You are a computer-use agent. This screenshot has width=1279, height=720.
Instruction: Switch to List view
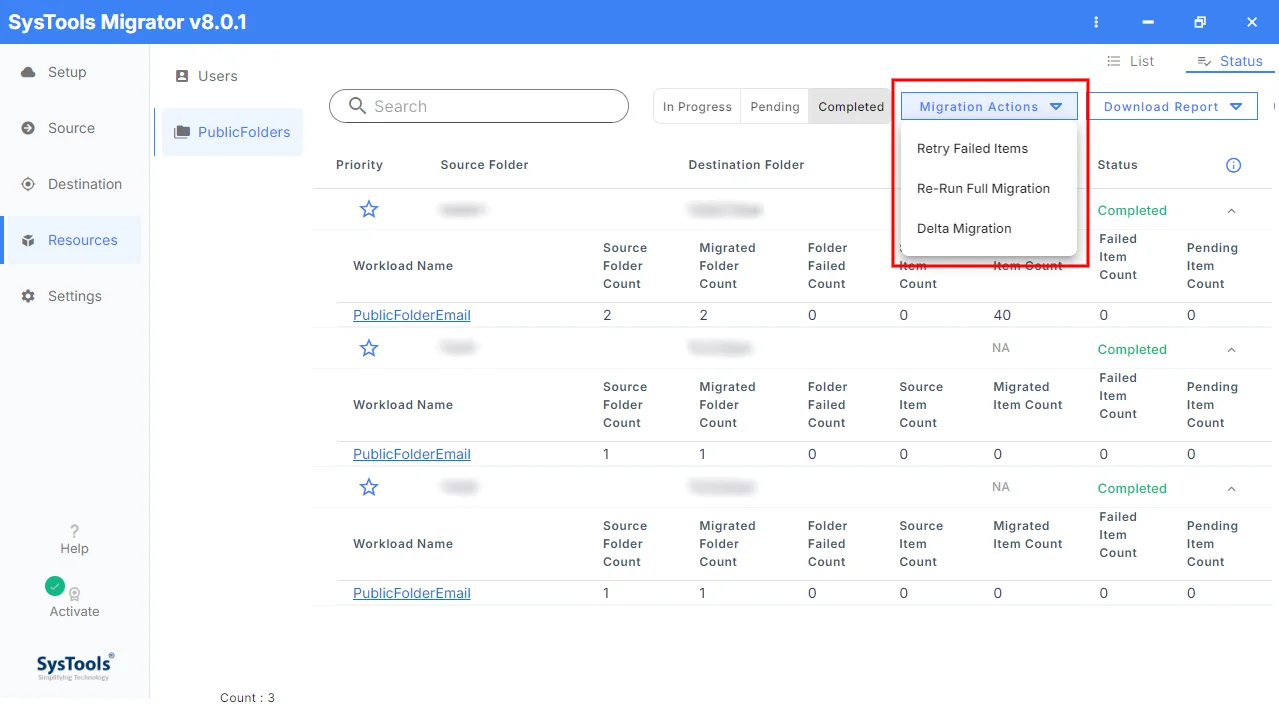(x=1131, y=61)
